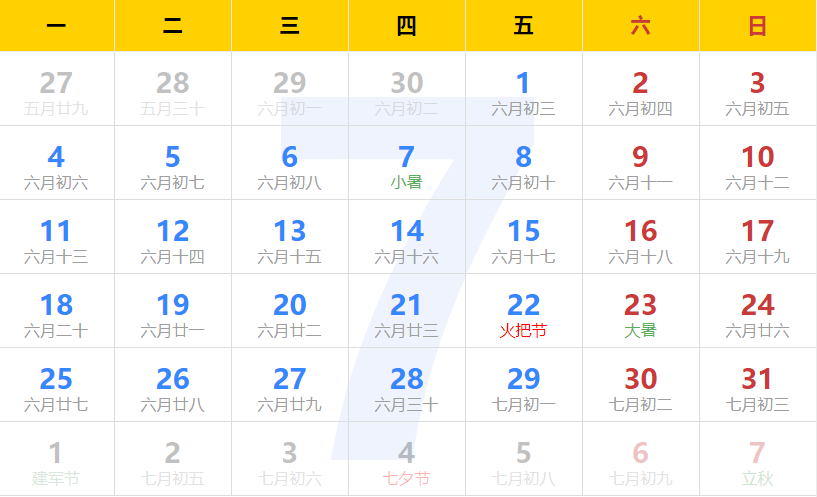Select July 24 (六月廿六)

pyautogui.click(x=758, y=310)
